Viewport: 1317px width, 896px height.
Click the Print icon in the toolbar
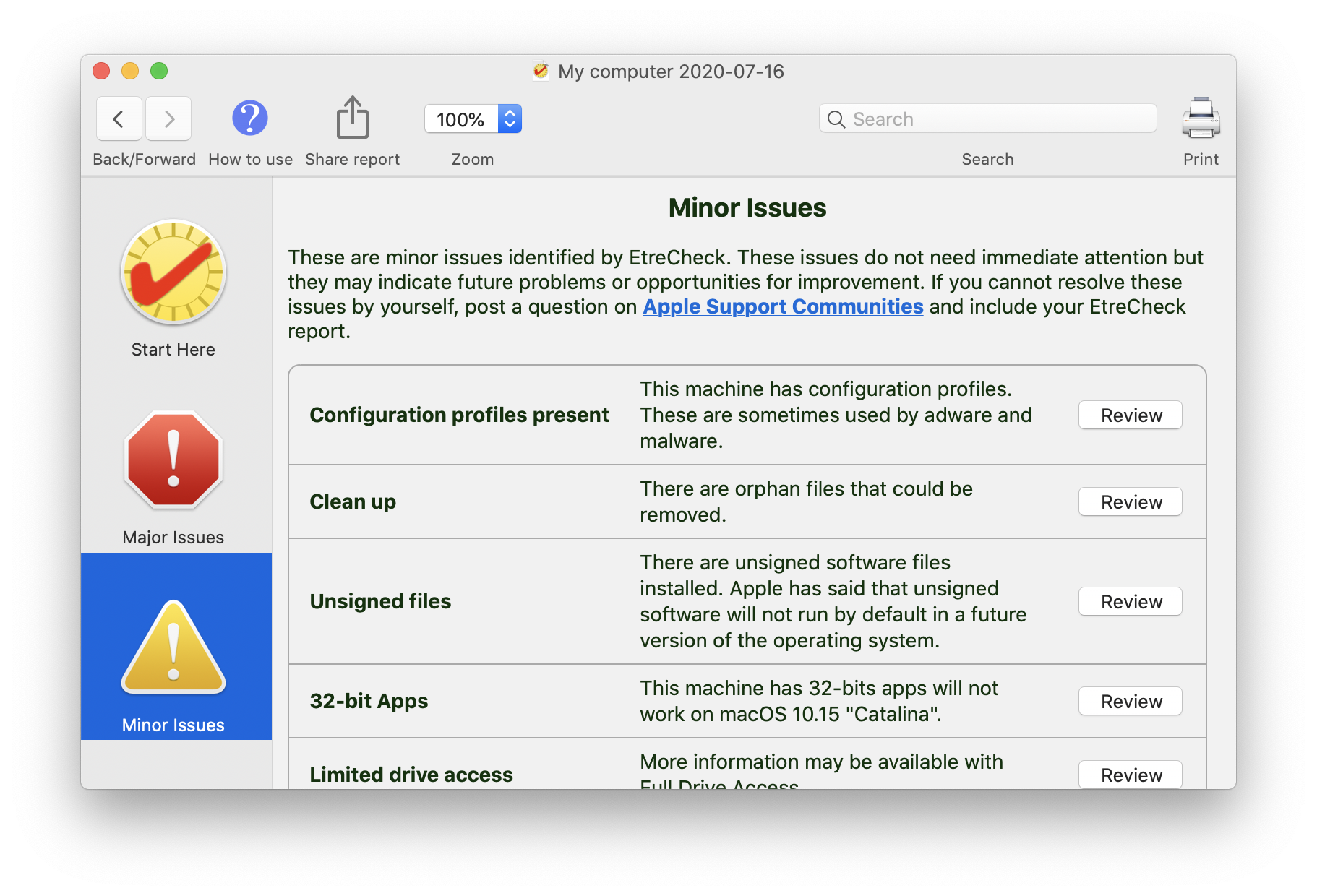point(1201,118)
